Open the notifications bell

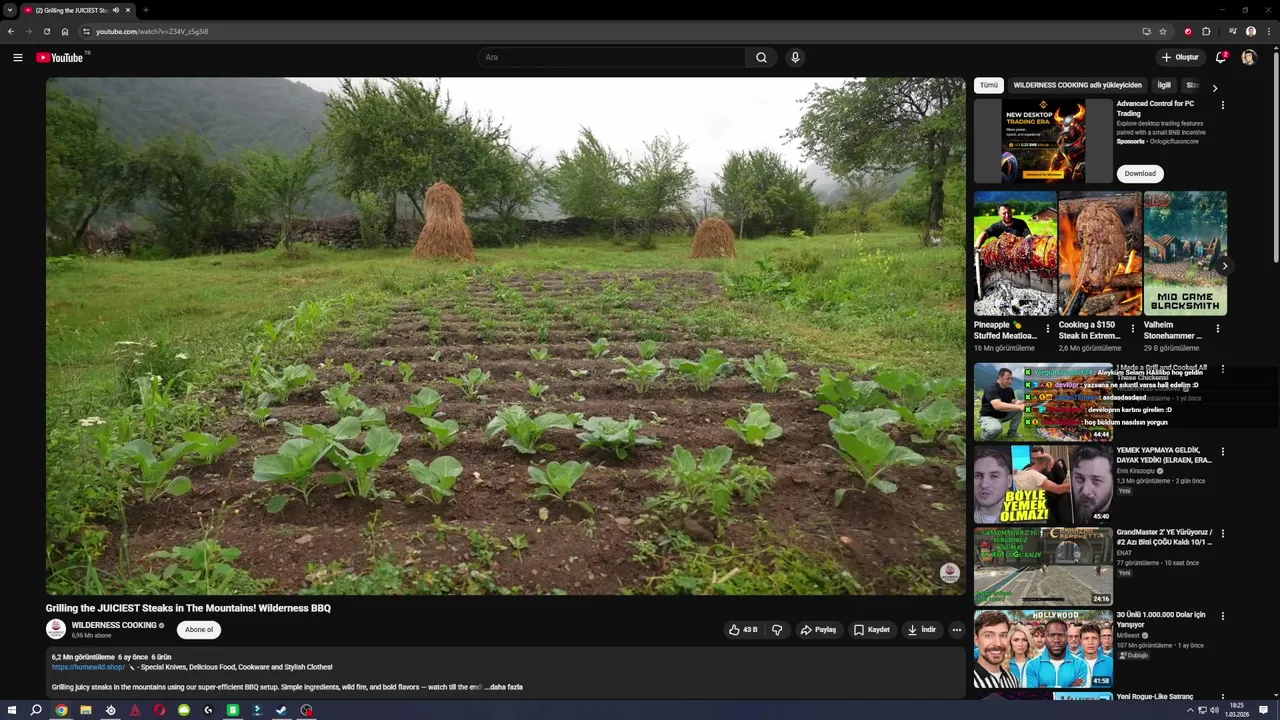[1221, 57]
